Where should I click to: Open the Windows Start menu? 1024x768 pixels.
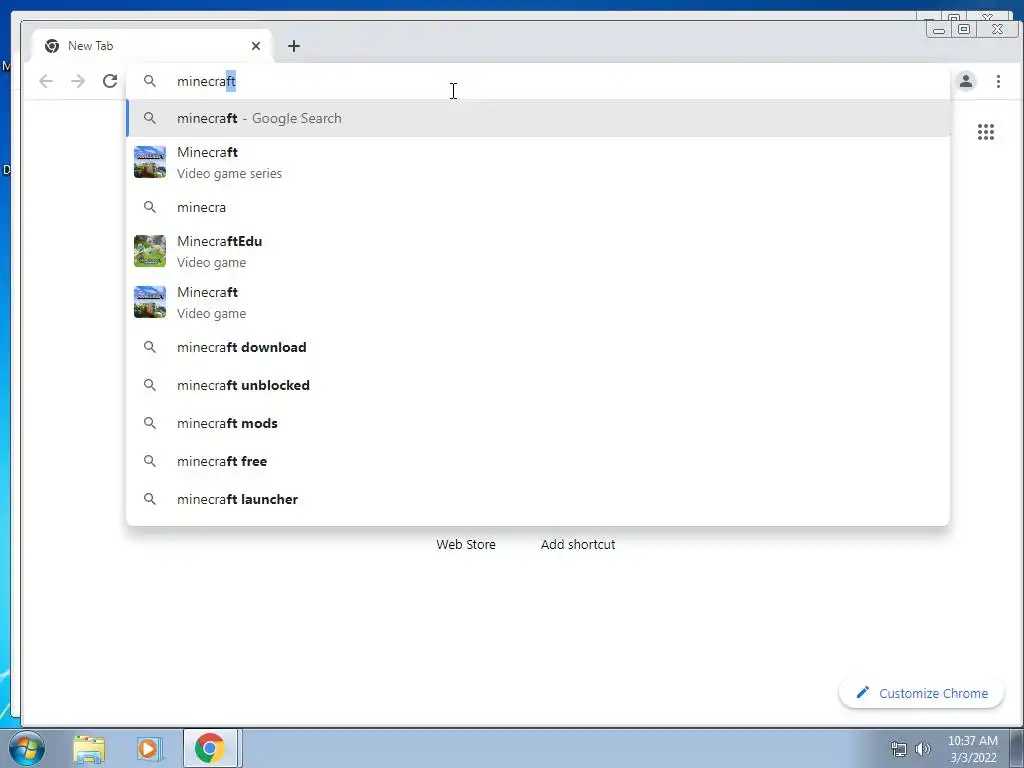(x=26, y=748)
